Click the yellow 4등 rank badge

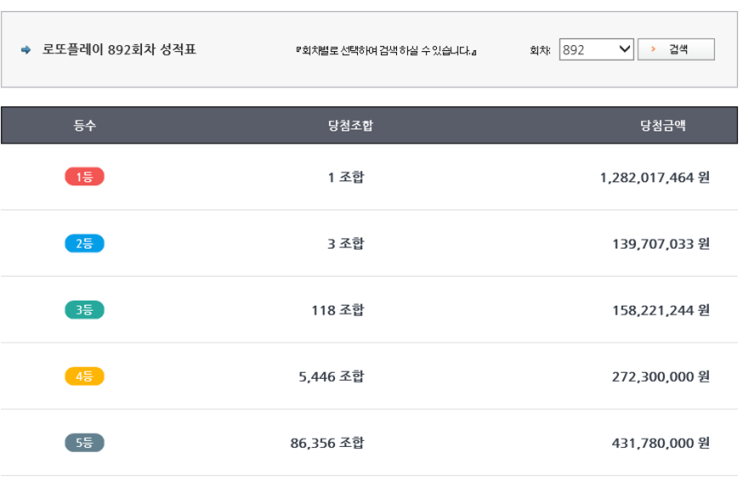[84, 376]
